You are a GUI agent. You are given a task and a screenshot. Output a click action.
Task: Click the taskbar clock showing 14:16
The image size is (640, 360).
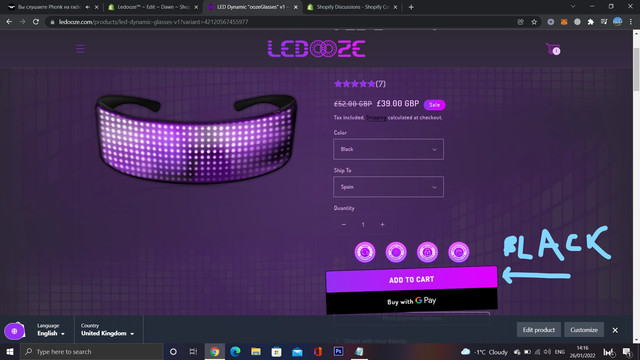coord(582,352)
